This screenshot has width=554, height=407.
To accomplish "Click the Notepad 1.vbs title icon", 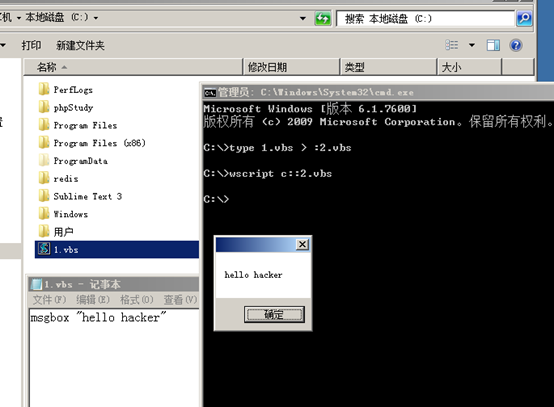I will coord(36,284).
